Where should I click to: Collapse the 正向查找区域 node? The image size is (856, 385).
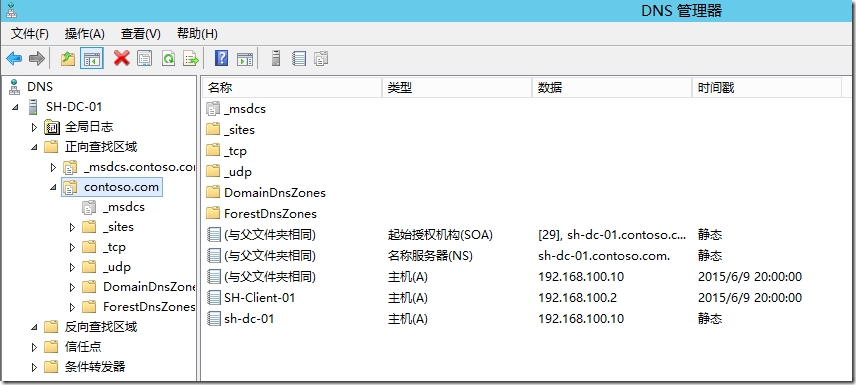34,147
